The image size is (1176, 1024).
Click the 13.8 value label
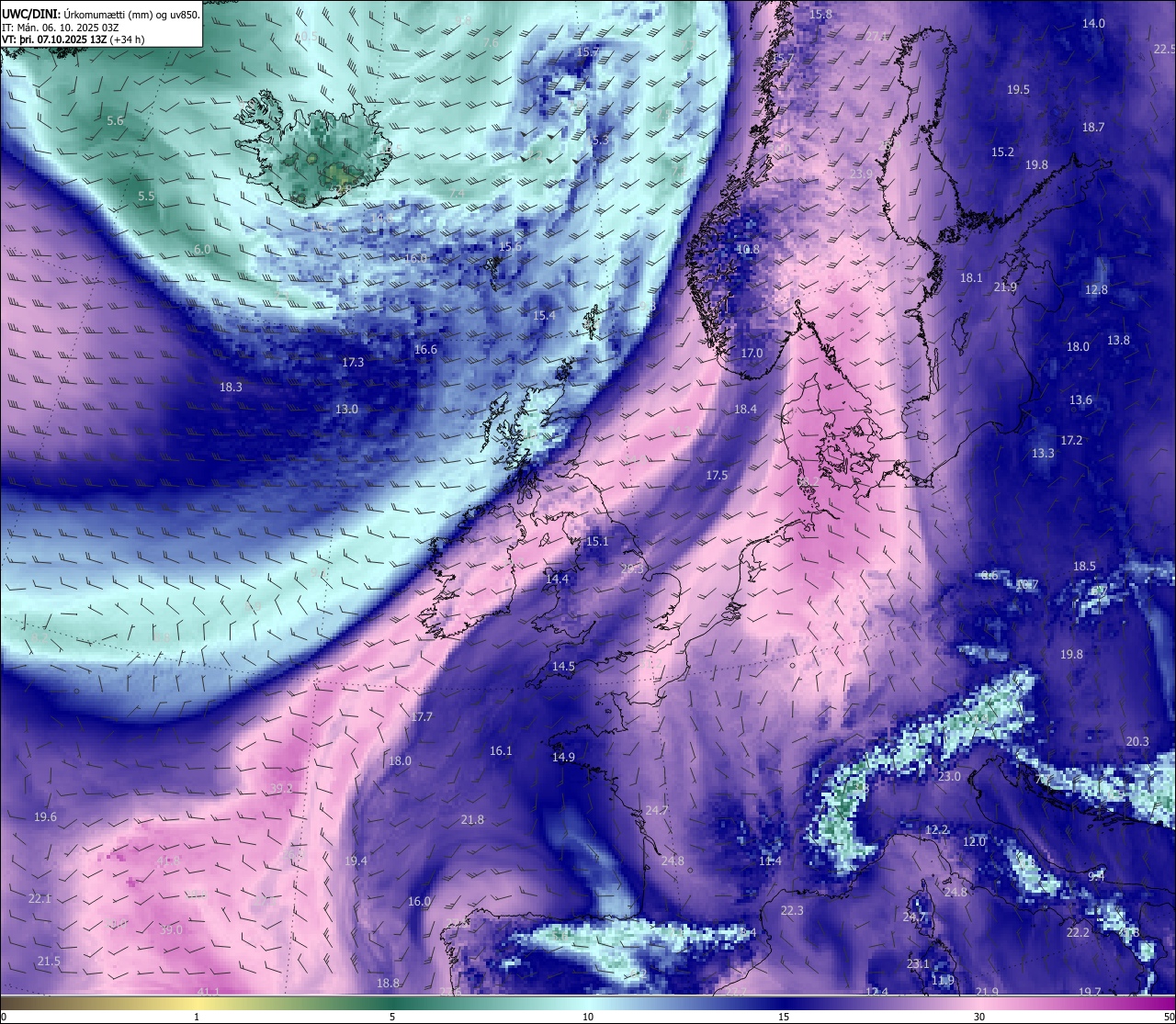pyautogui.click(x=1118, y=340)
